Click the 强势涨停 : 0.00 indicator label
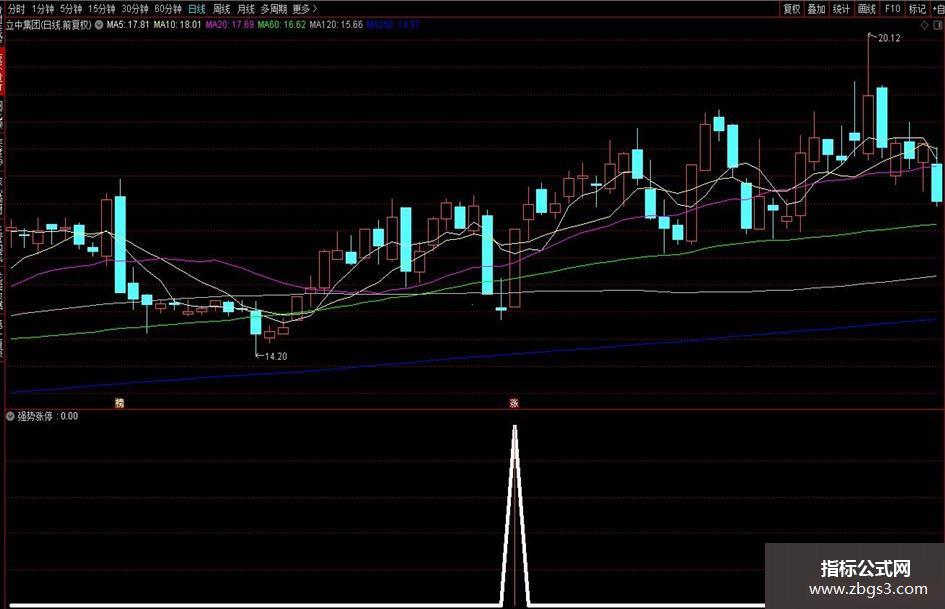 pyautogui.click(x=48, y=416)
